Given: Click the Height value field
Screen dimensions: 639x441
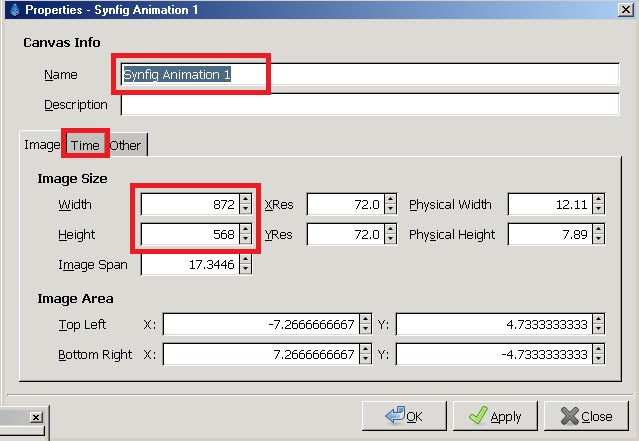Looking at the screenshot, I should coord(190,234).
